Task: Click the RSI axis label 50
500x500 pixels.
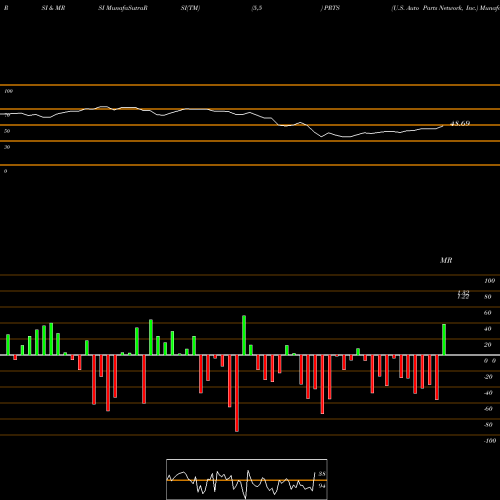Action: click(x=7, y=131)
